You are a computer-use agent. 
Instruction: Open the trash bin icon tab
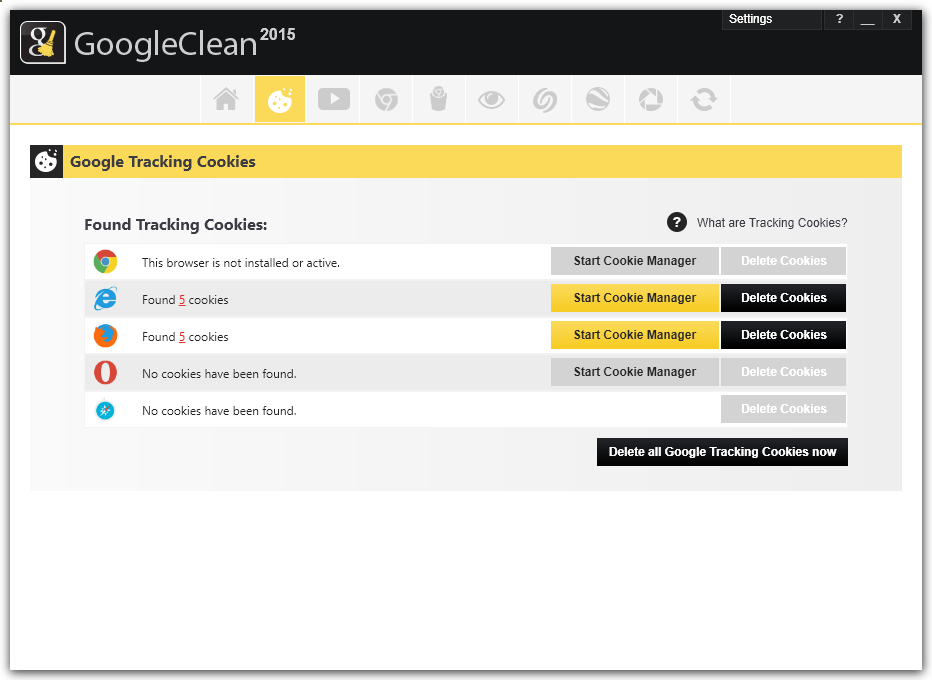click(438, 99)
